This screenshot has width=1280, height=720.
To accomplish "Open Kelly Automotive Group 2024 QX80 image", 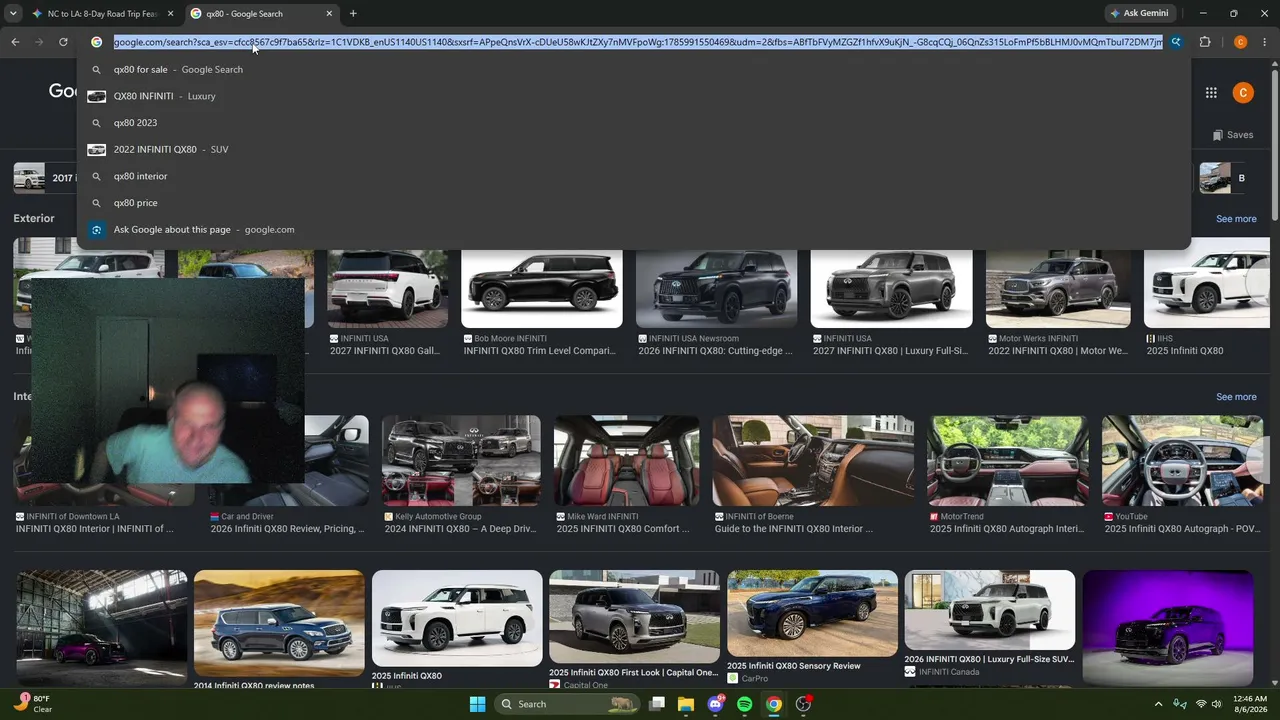I will tap(461, 461).
